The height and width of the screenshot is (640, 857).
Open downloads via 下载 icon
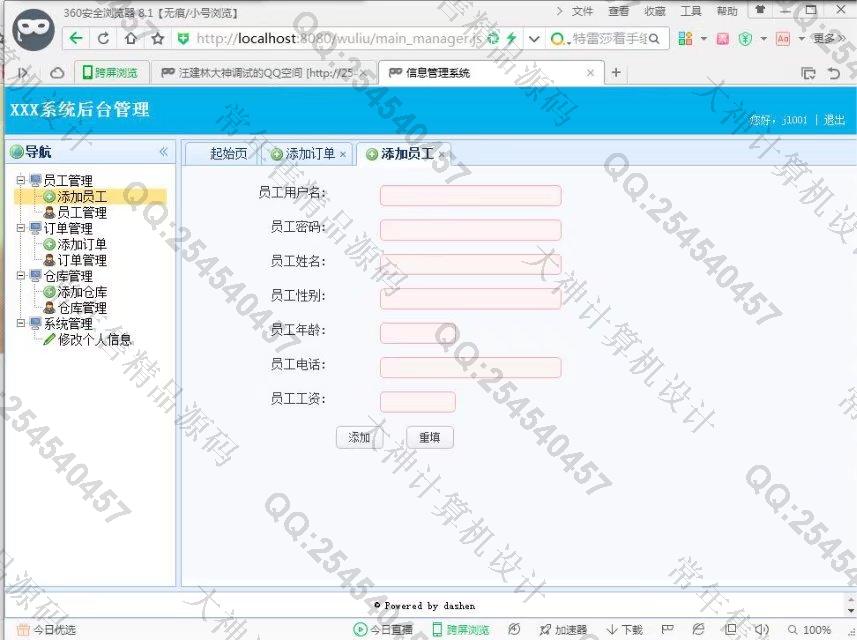click(x=625, y=630)
